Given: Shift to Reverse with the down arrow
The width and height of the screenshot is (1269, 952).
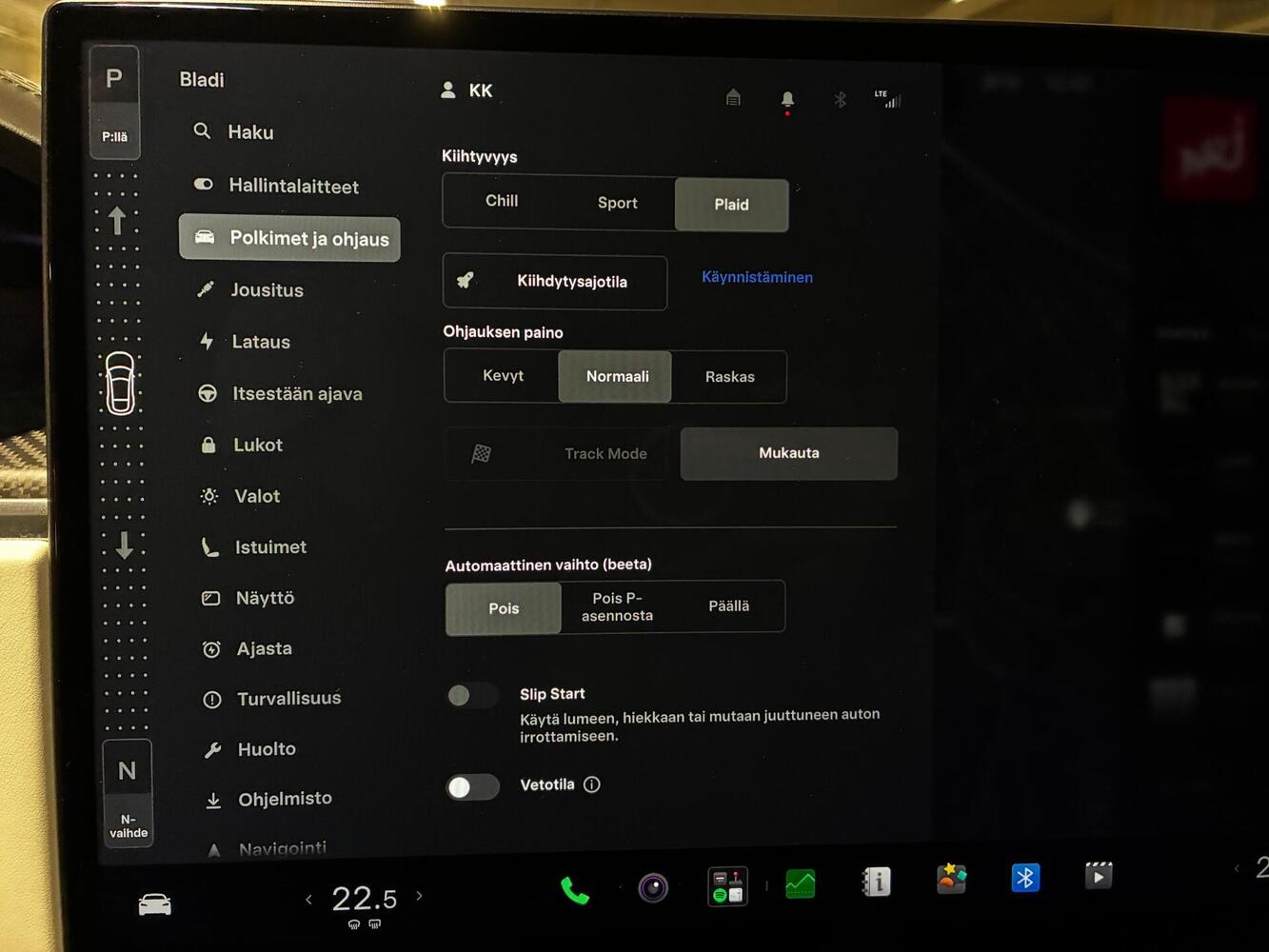Looking at the screenshot, I should pyautogui.click(x=124, y=545).
